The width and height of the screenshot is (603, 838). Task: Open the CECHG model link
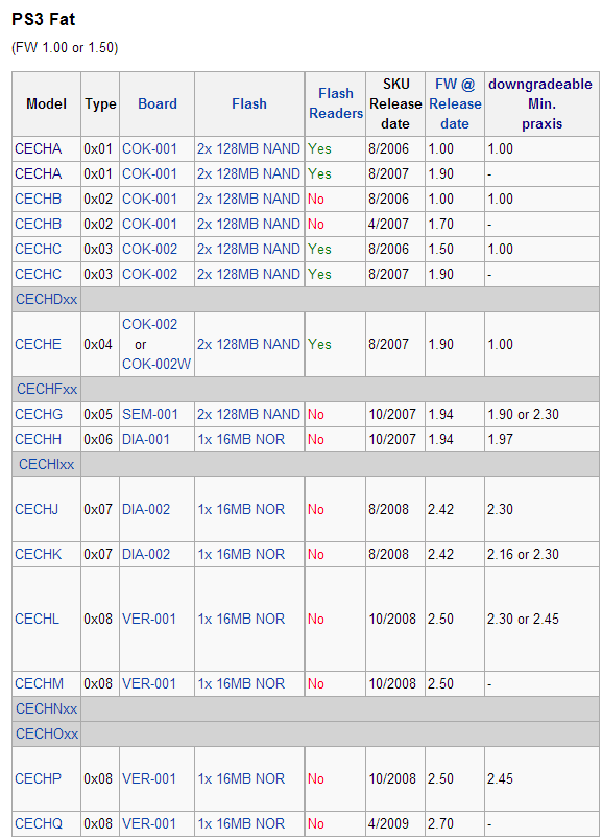38,414
